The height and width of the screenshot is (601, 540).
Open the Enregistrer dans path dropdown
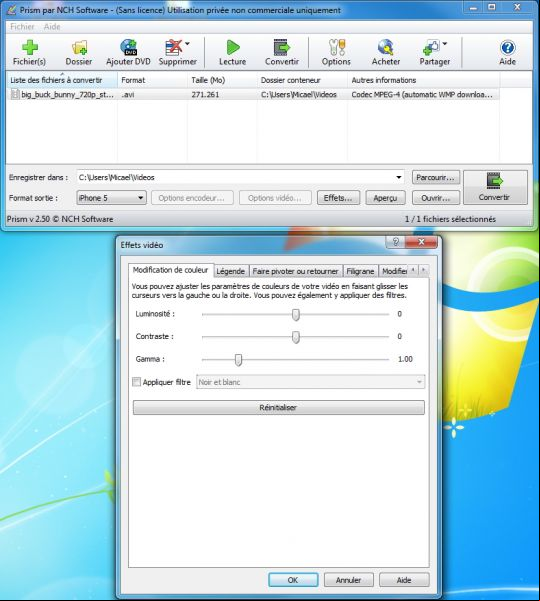tap(399, 177)
